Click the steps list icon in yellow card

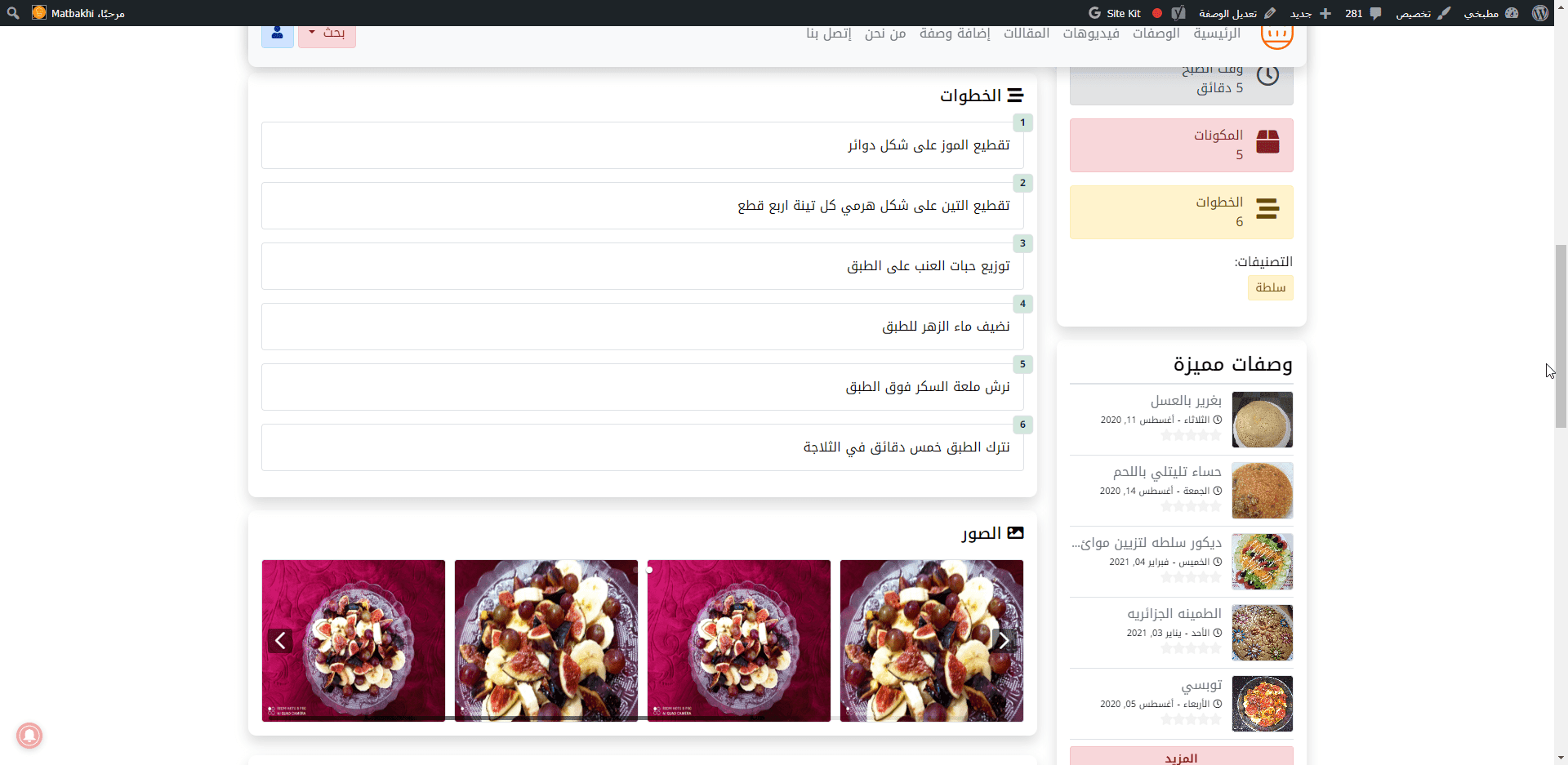coord(1267,209)
